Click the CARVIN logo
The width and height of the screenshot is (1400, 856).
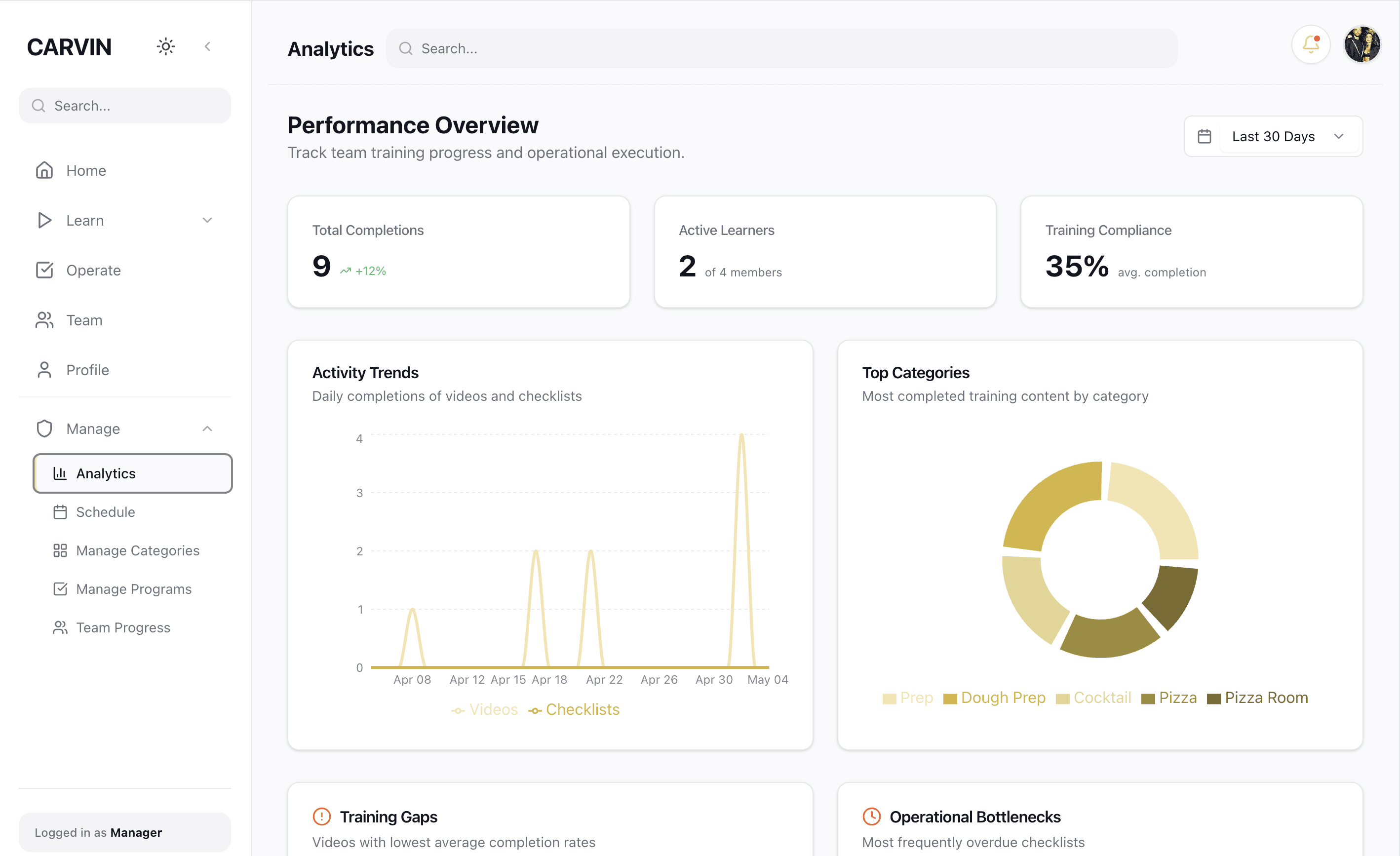click(x=69, y=47)
